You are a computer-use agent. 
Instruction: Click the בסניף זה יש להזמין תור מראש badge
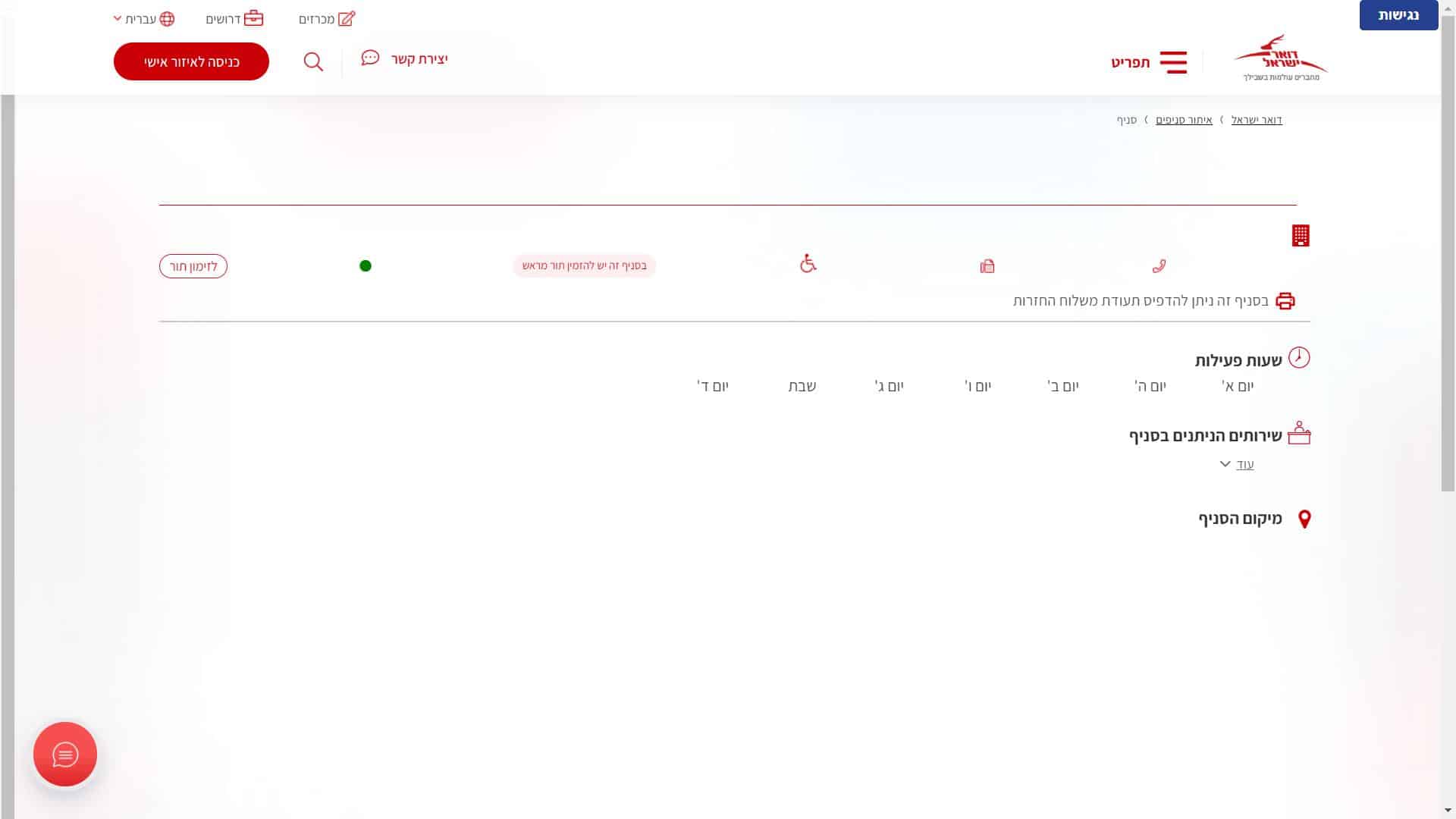point(584,265)
